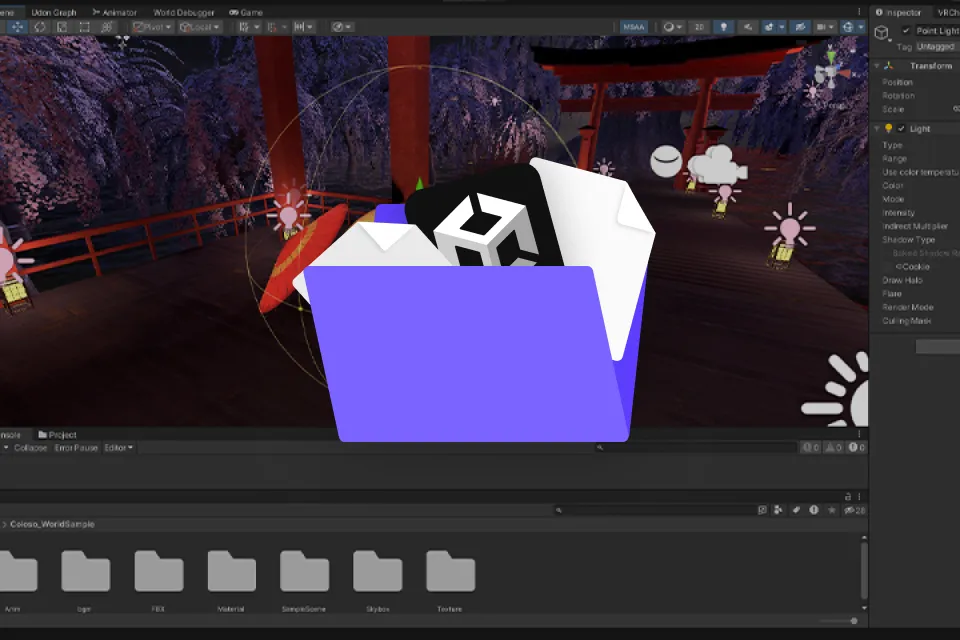Screen dimensions: 960x640
Task: Switch to the Project tab
Action: coord(58,435)
